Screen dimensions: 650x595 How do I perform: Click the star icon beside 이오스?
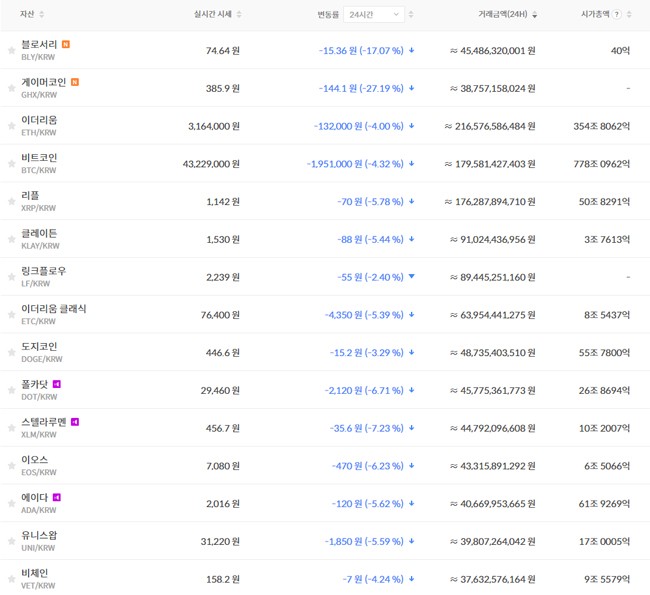point(12,466)
